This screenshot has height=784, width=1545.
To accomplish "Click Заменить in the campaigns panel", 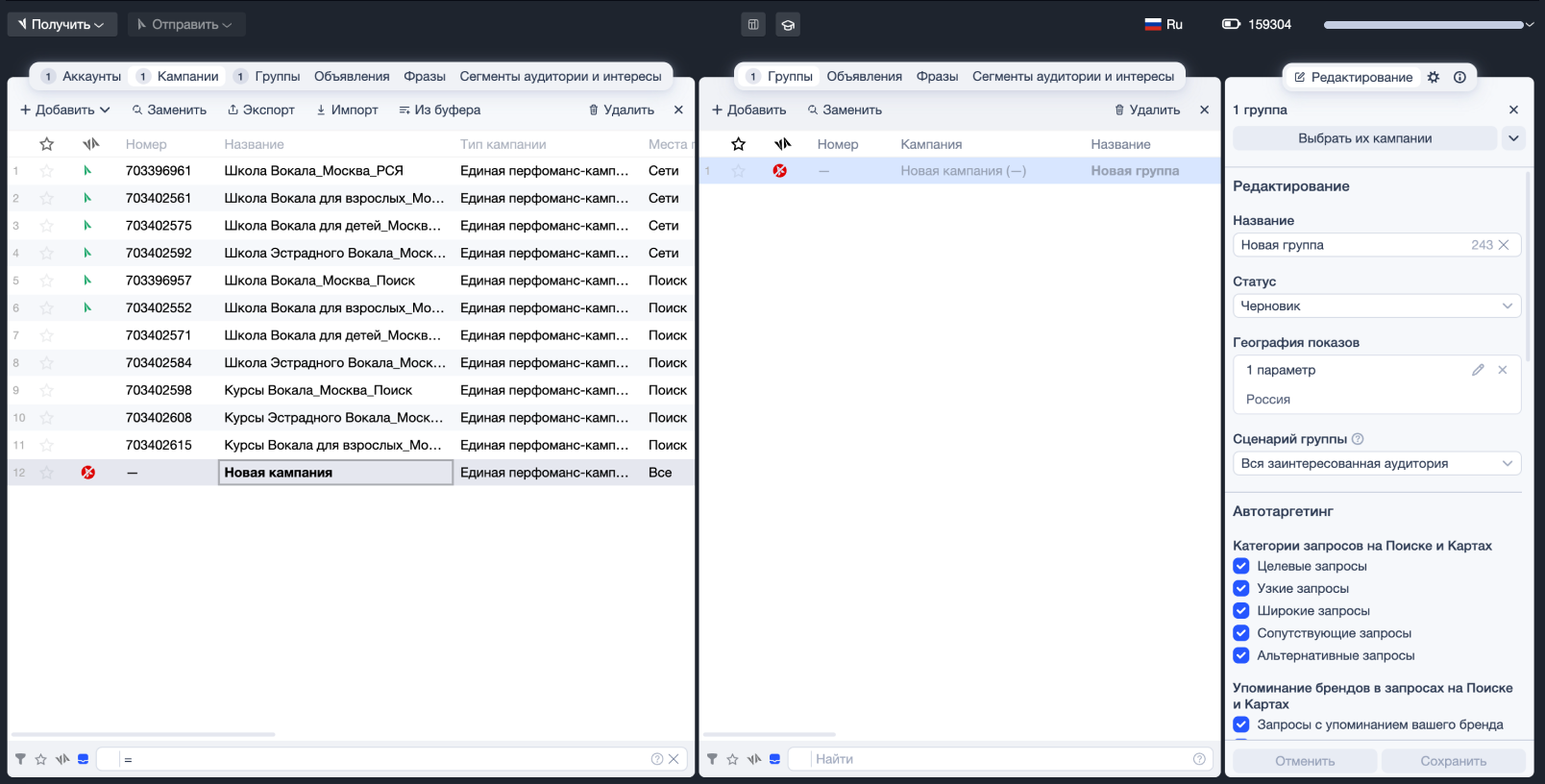I will tap(169, 110).
